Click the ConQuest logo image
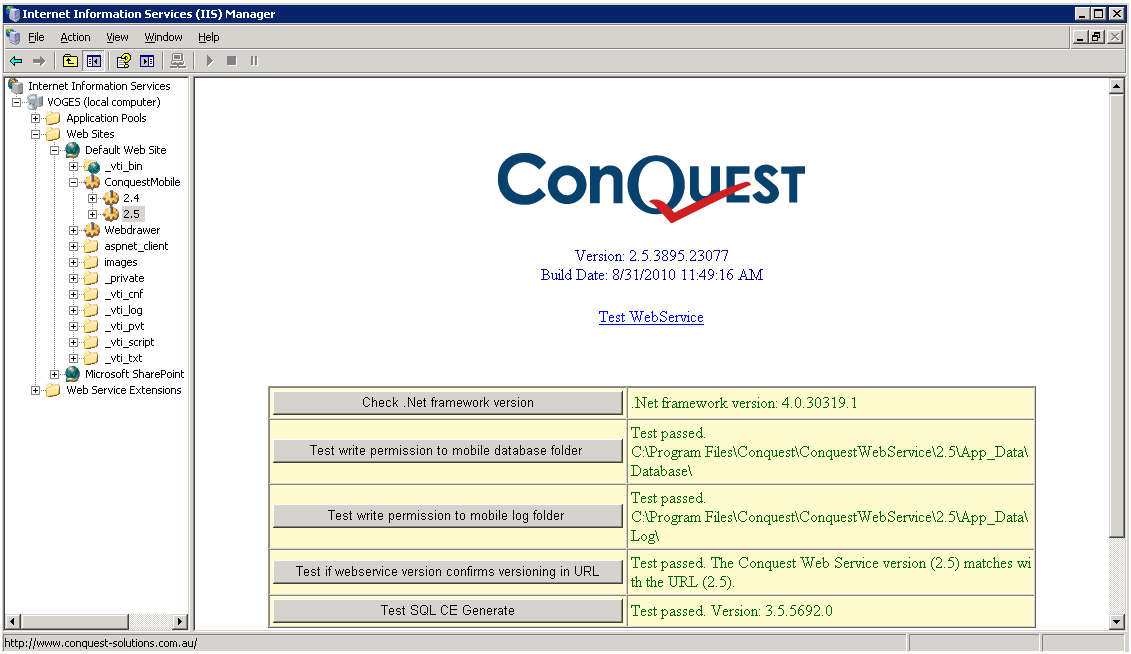The height and width of the screenshot is (654, 1131). coord(651,187)
